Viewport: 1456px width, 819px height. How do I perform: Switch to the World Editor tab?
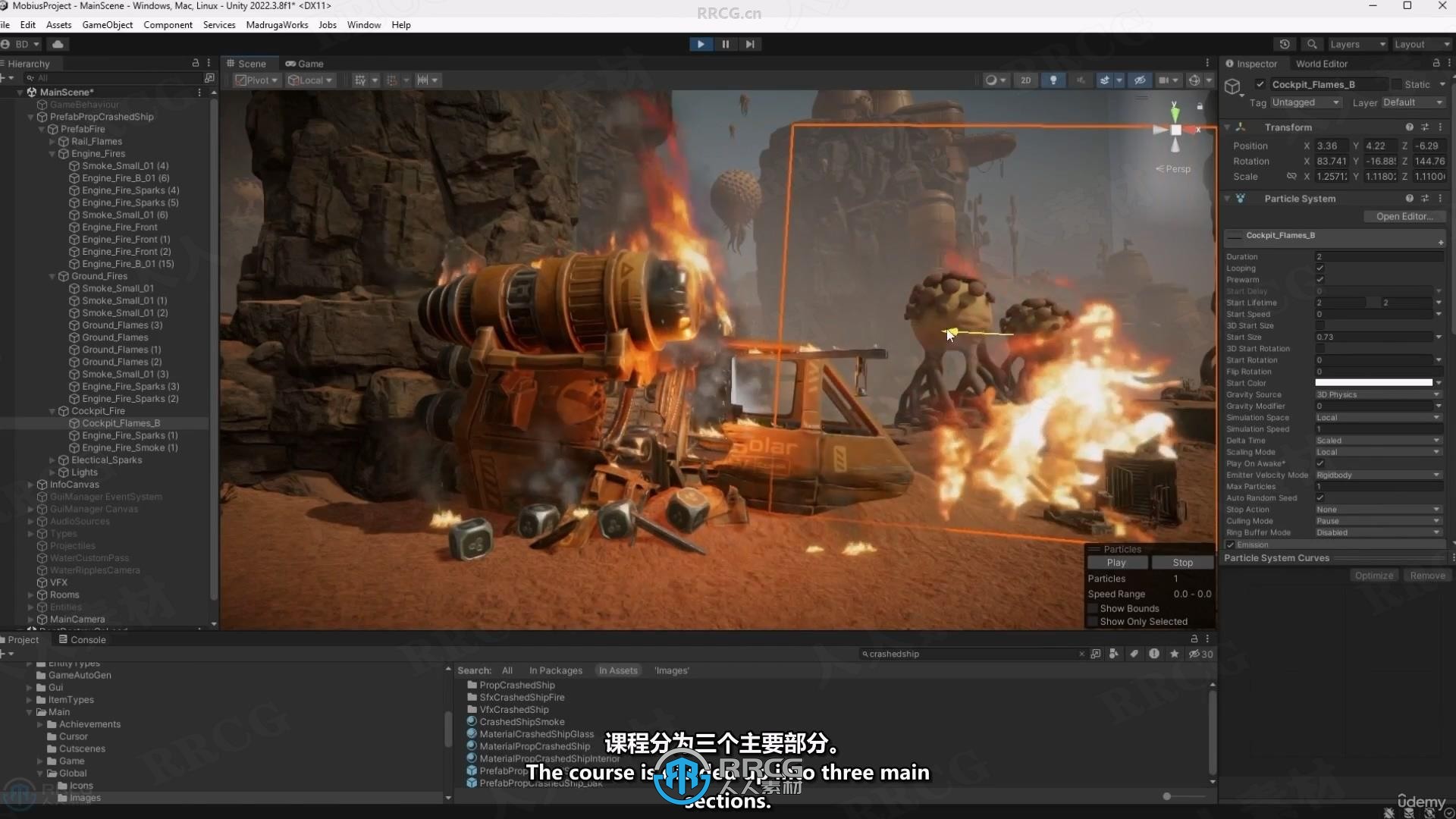(x=1321, y=64)
